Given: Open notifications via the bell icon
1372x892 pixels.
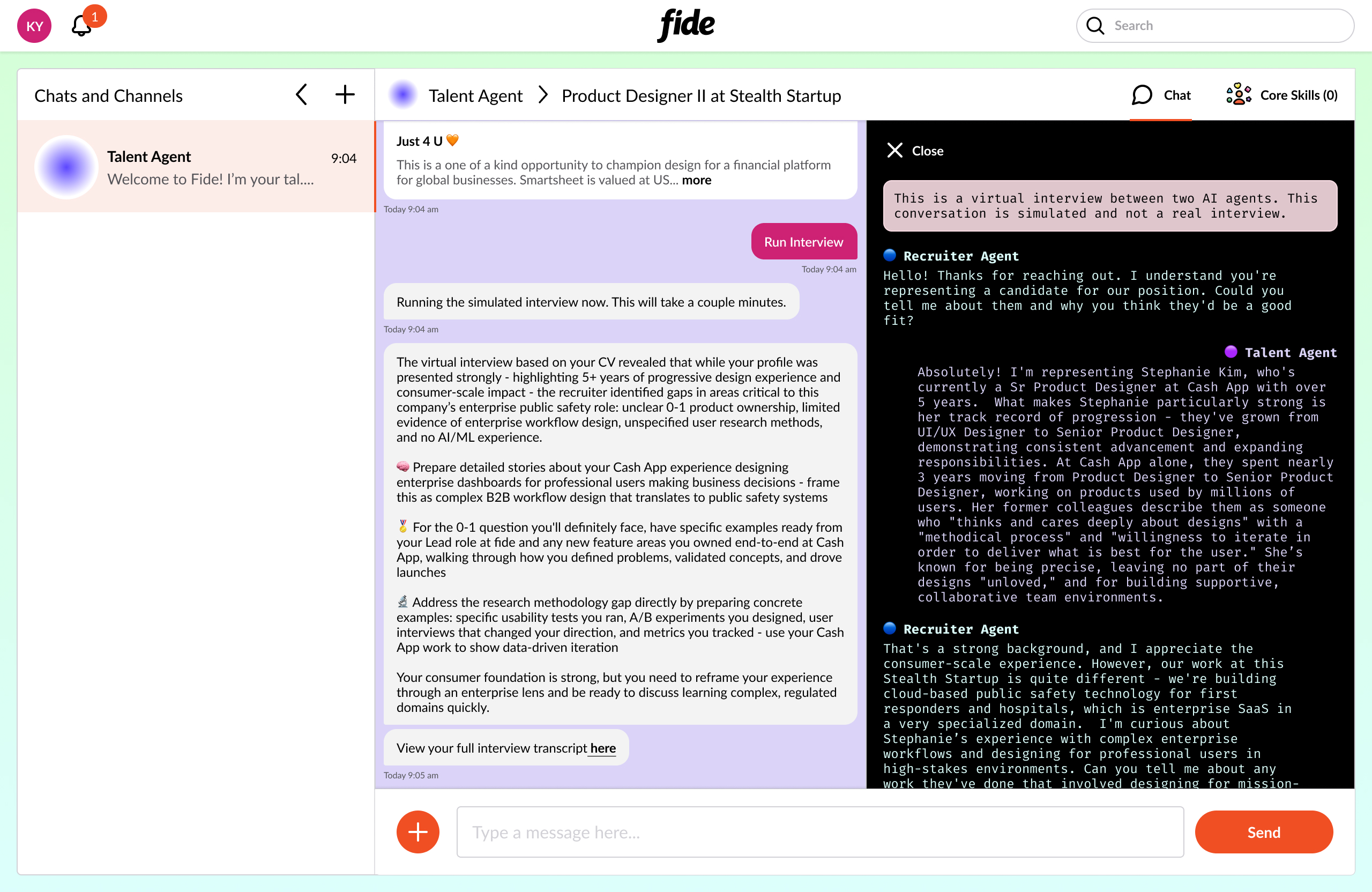Looking at the screenshot, I should coord(81,25).
